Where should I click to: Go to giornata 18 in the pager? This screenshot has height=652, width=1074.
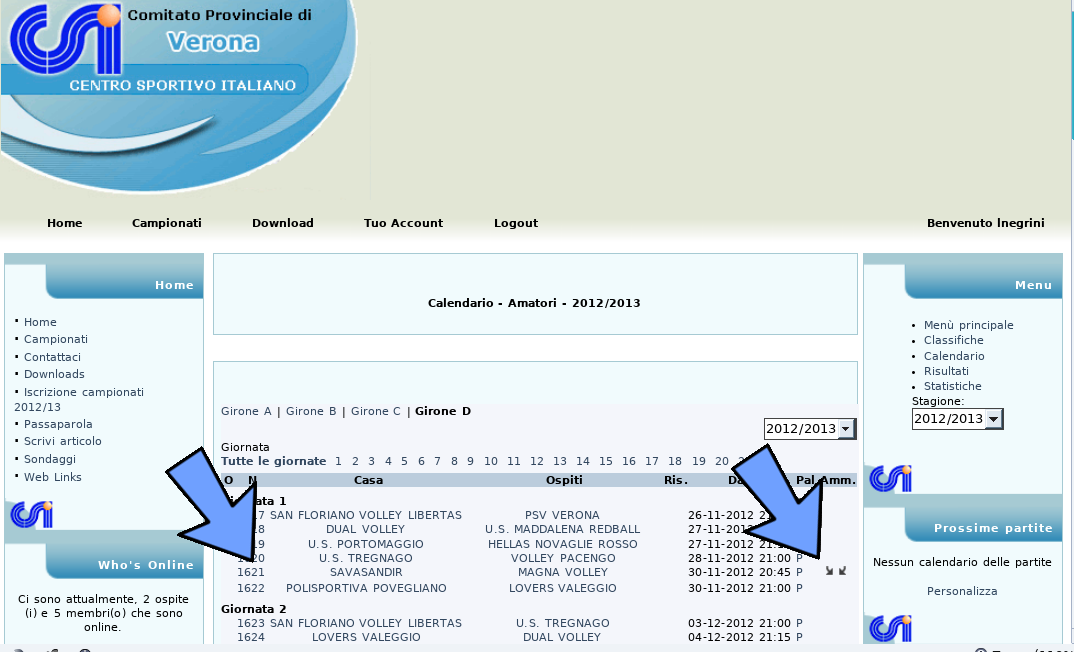coord(675,462)
